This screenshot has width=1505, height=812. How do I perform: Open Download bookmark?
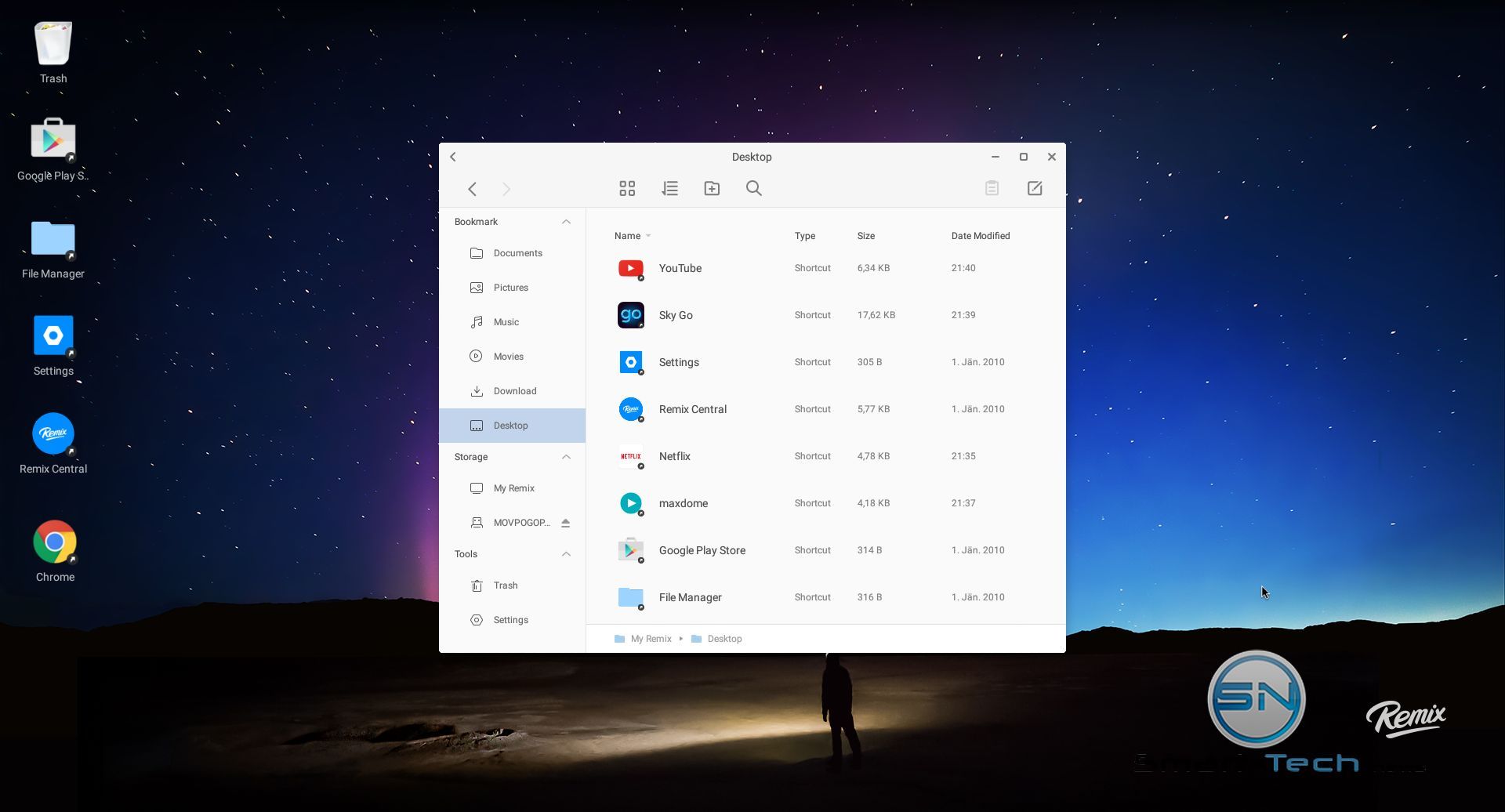click(x=512, y=391)
